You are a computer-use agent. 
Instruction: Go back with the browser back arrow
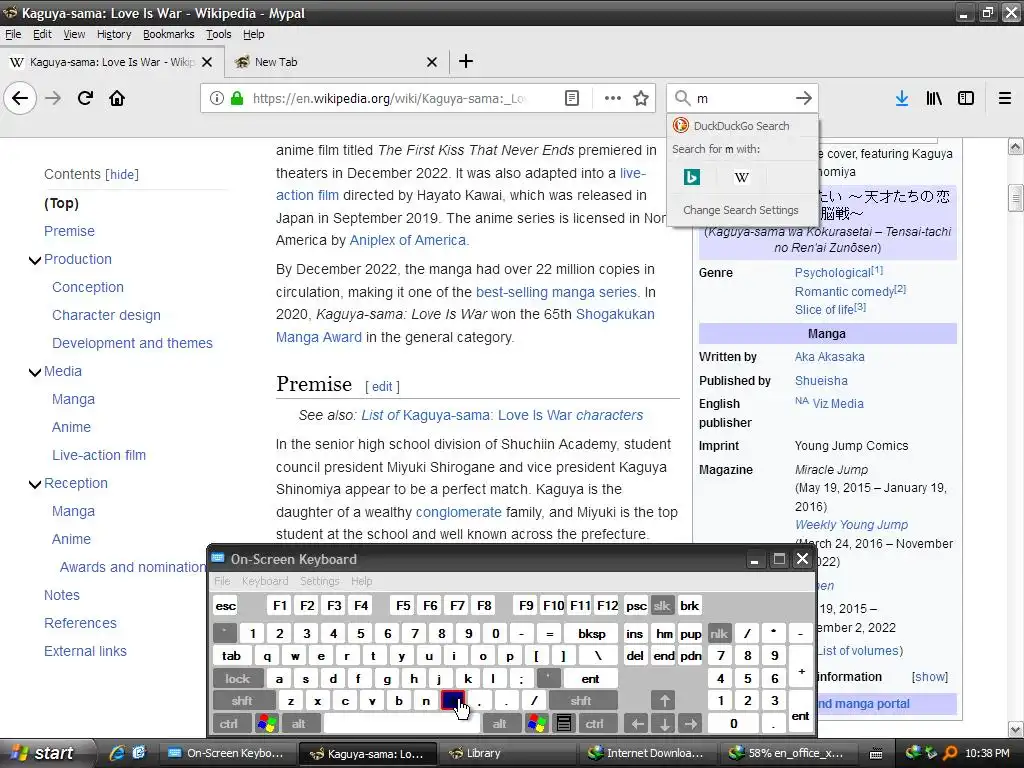(20, 99)
